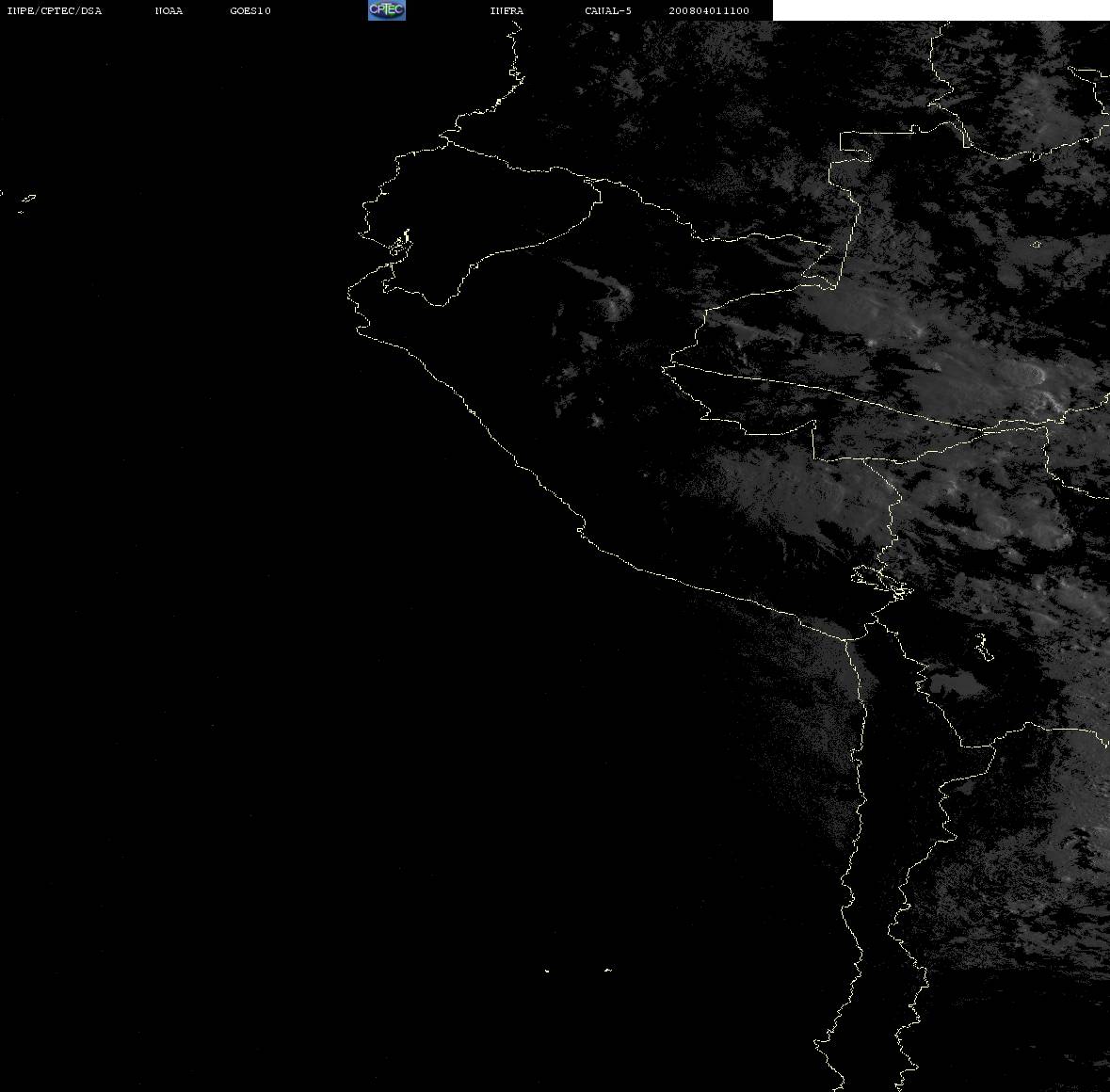Click the GOES10 satellite label

point(250,10)
